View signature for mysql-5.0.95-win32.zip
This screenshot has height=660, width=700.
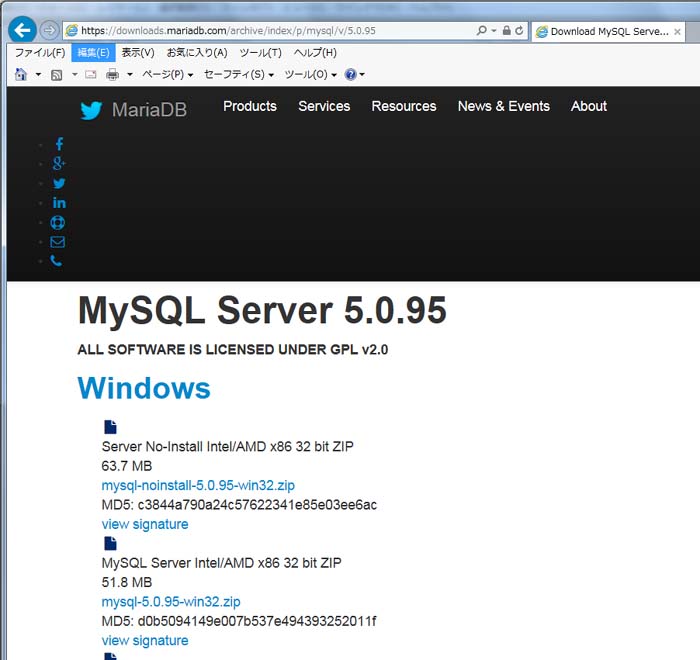(145, 641)
